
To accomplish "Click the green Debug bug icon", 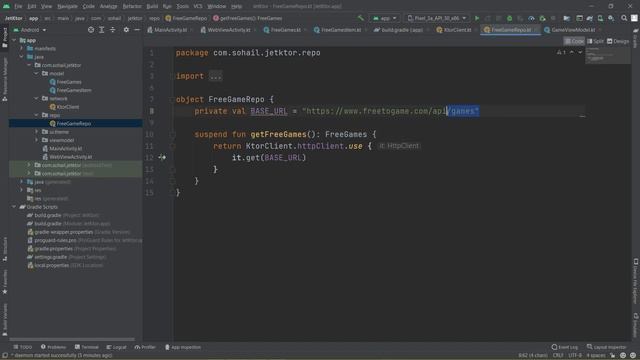I will 509,18.
